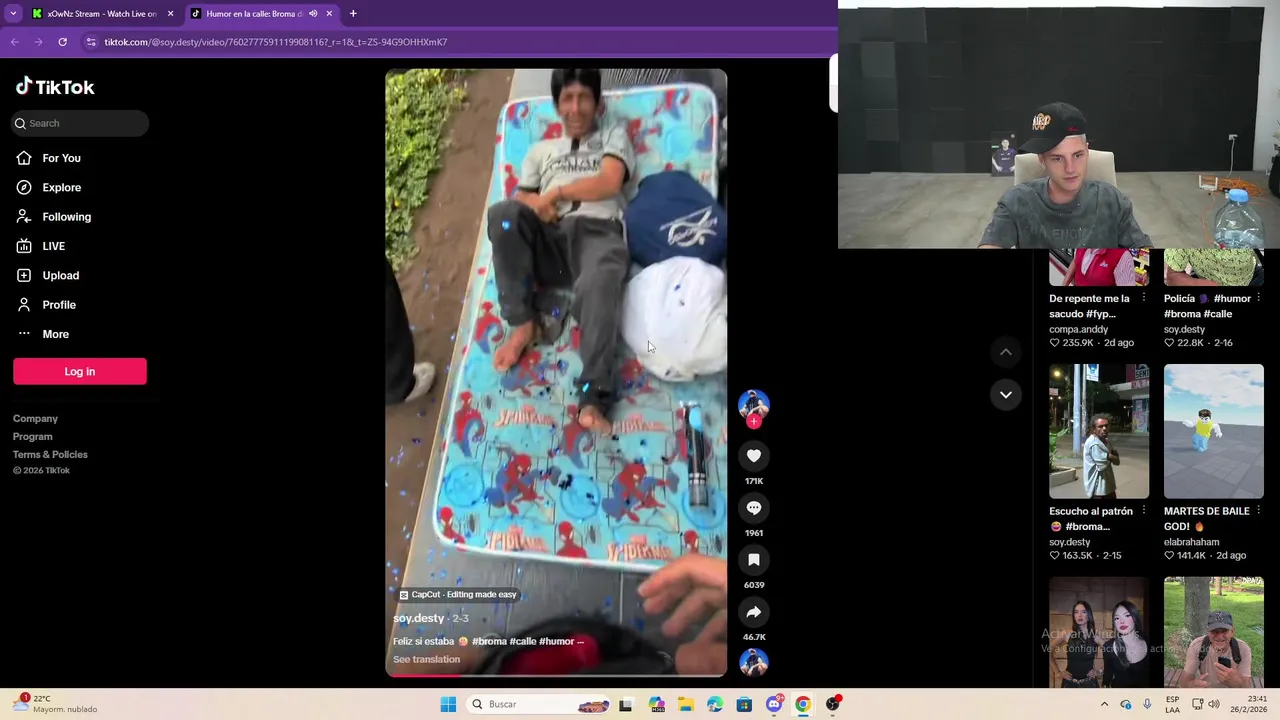Click the Log in button

tap(80, 371)
